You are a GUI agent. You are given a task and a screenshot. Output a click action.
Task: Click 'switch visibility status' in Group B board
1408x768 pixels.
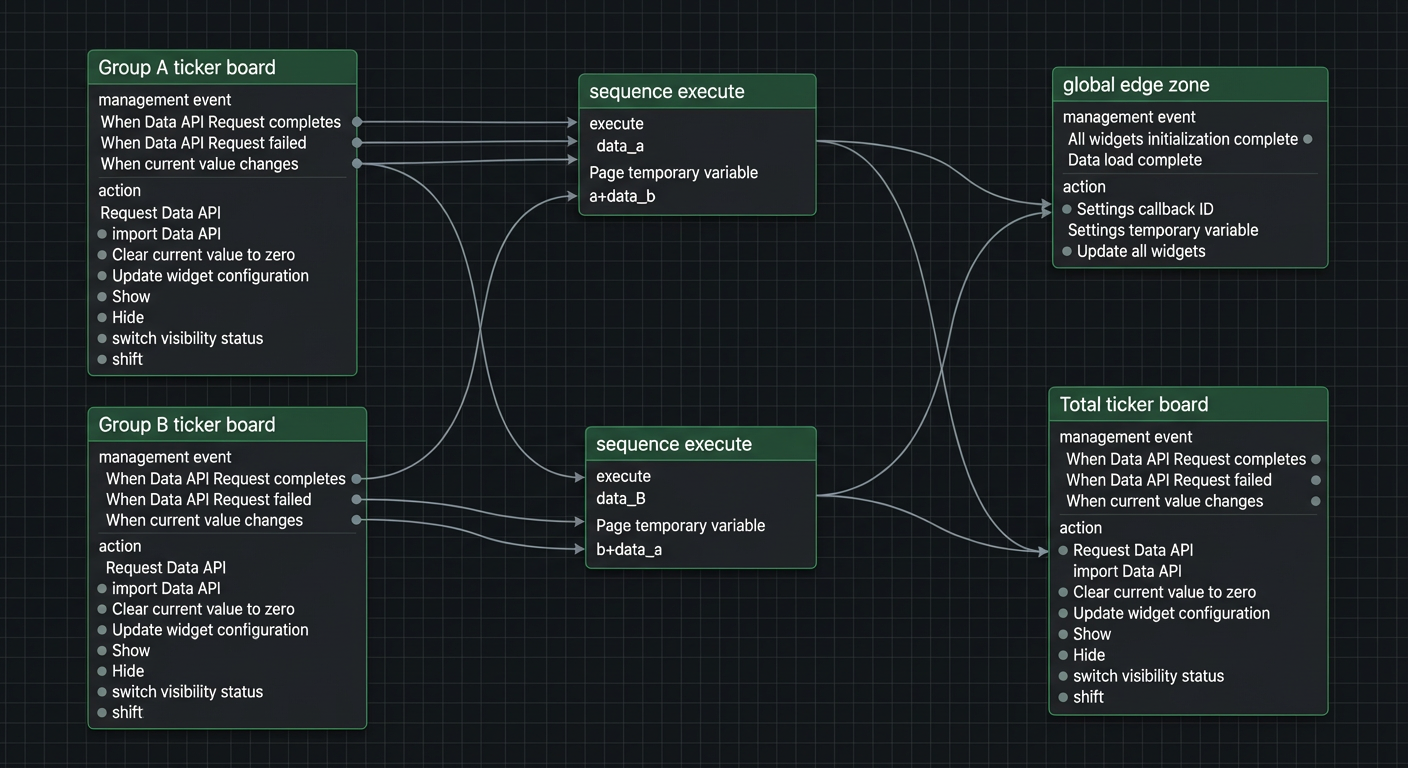187,692
